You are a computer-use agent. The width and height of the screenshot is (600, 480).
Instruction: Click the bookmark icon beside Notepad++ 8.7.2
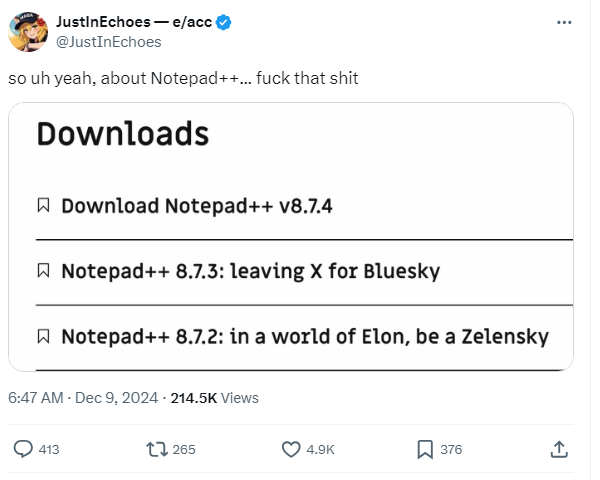43,336
